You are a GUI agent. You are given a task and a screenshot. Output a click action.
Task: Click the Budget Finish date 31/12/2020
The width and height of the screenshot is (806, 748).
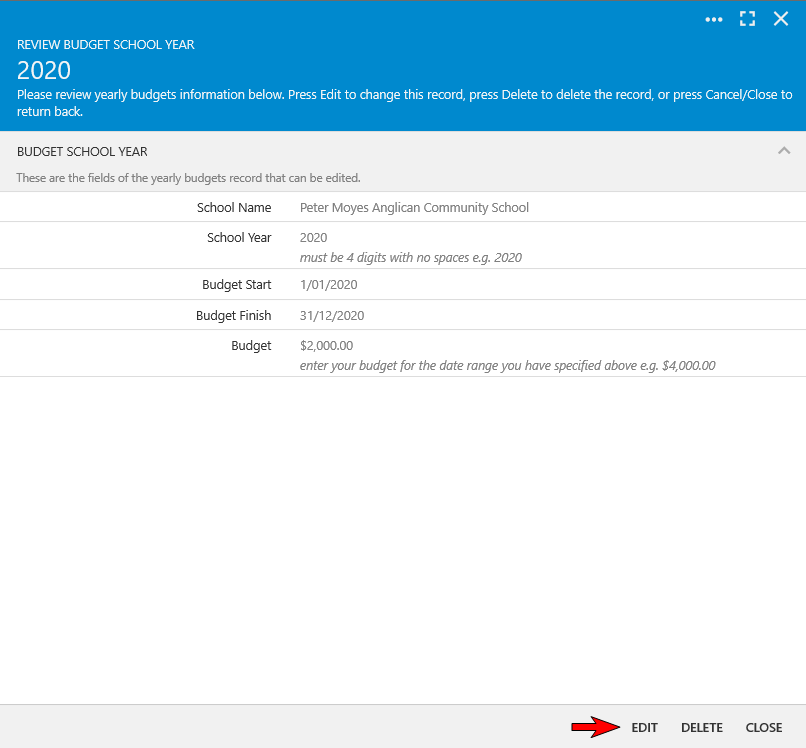(332, 316)
